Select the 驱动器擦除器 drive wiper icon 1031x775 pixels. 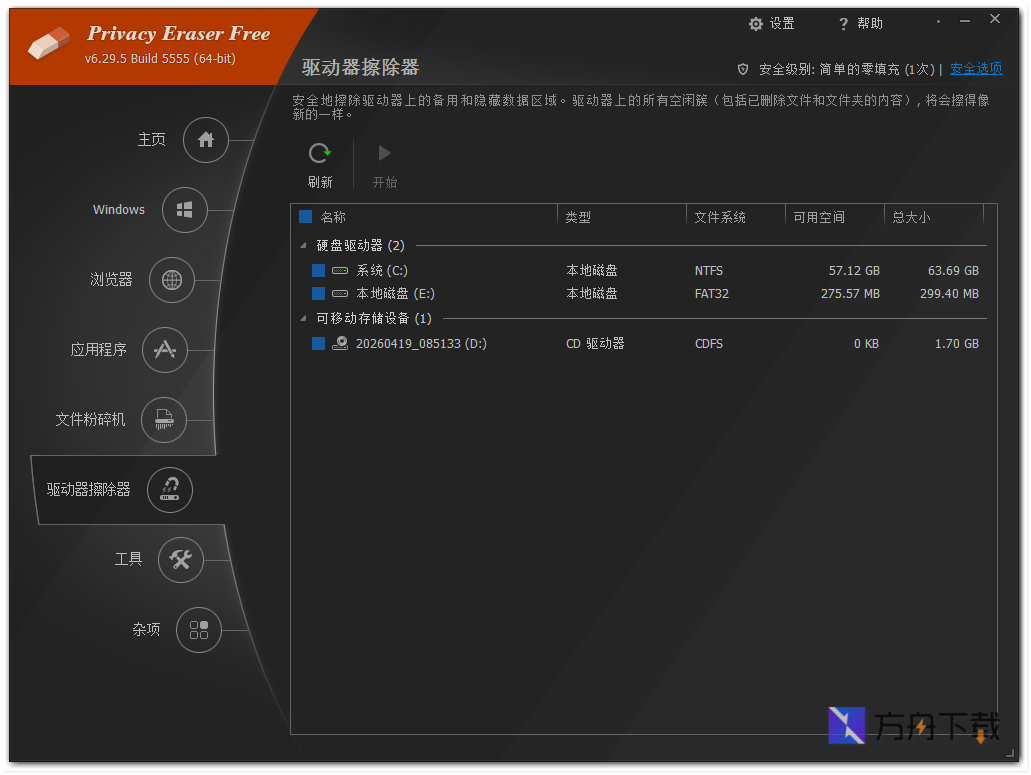pyautogui.click(x=170, y=490)
